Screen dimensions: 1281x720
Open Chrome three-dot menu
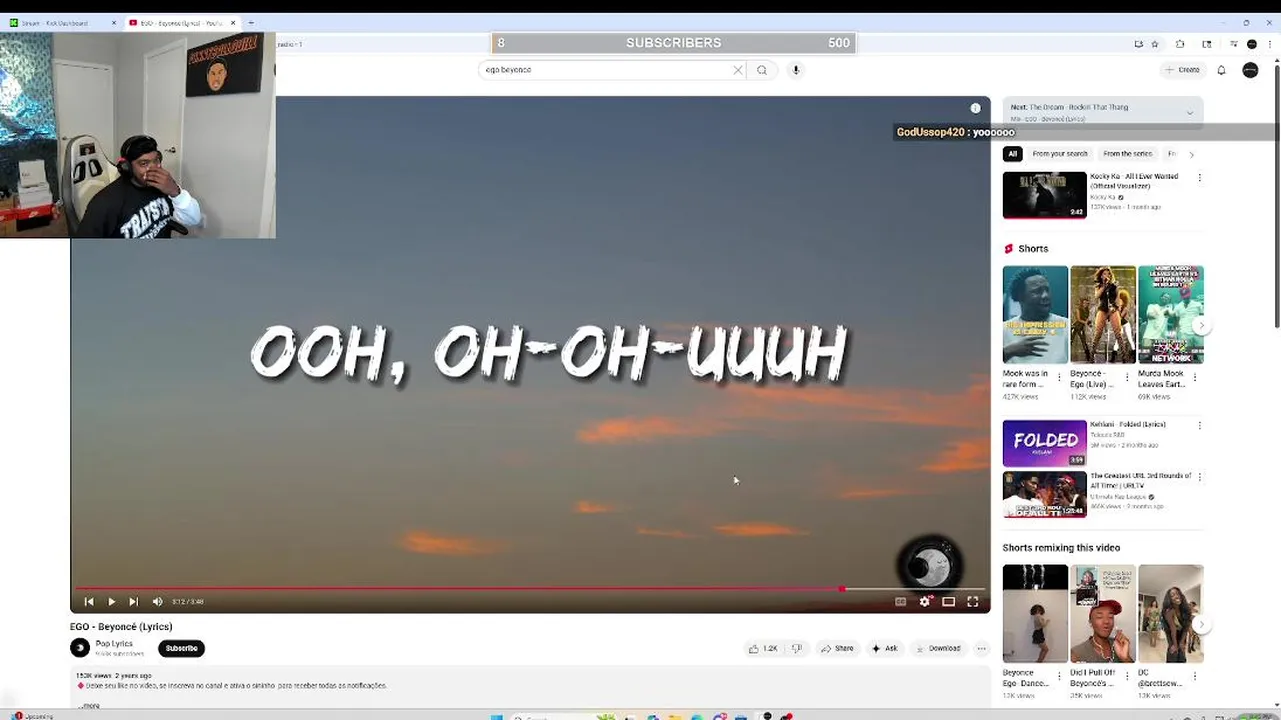(1268, 44)
